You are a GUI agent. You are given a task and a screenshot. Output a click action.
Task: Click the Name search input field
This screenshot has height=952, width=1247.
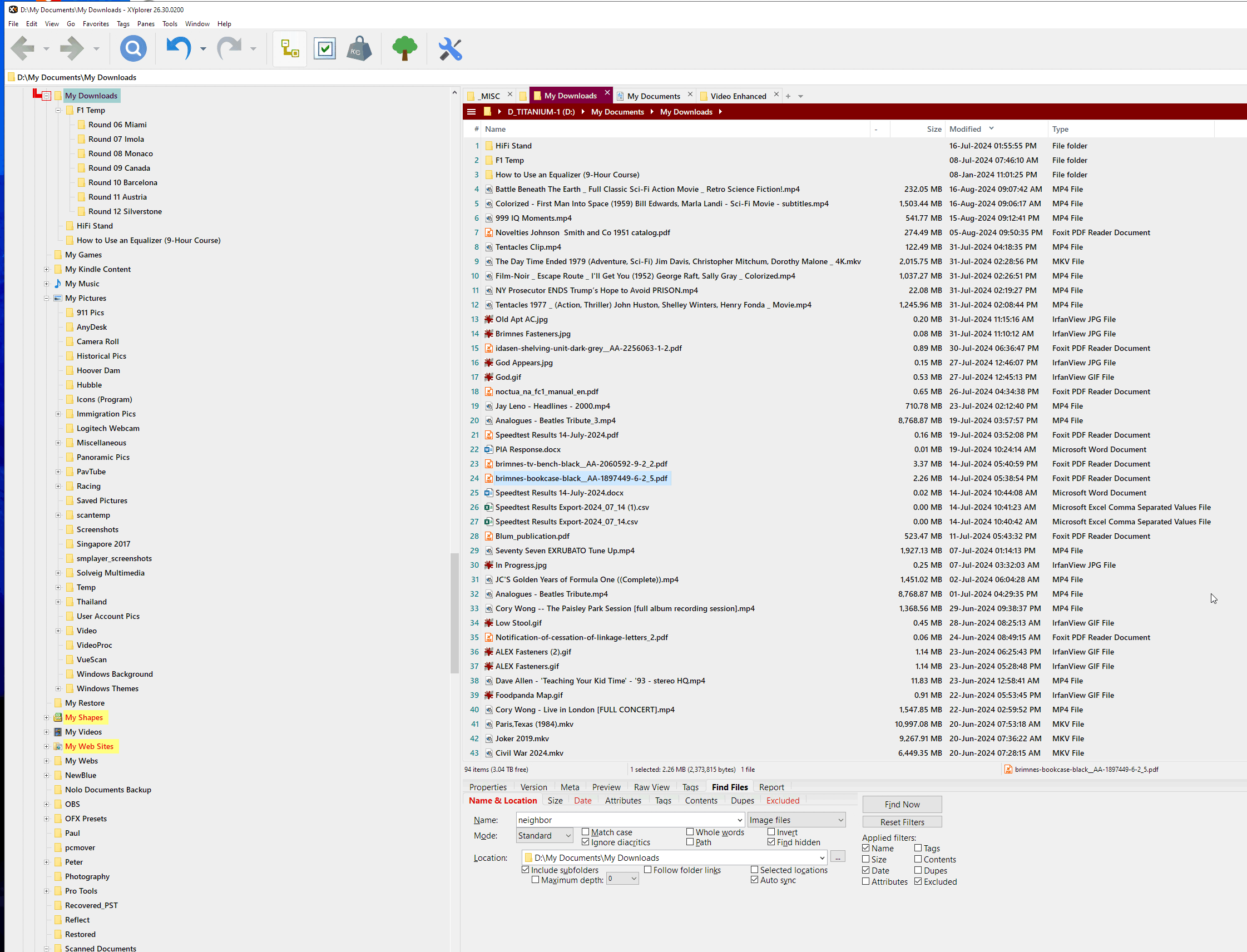pos(623,820)
